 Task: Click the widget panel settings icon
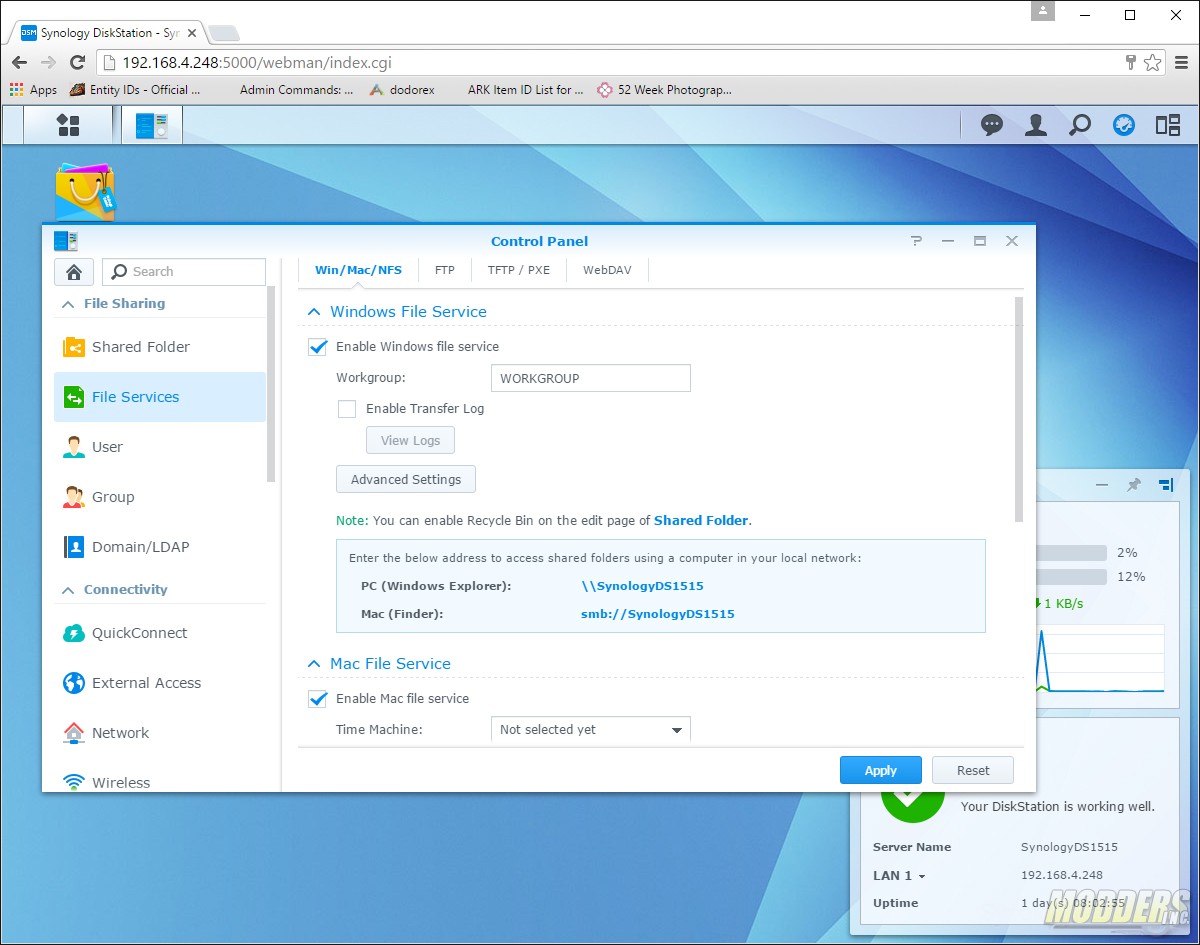[x=1166, y=485]
